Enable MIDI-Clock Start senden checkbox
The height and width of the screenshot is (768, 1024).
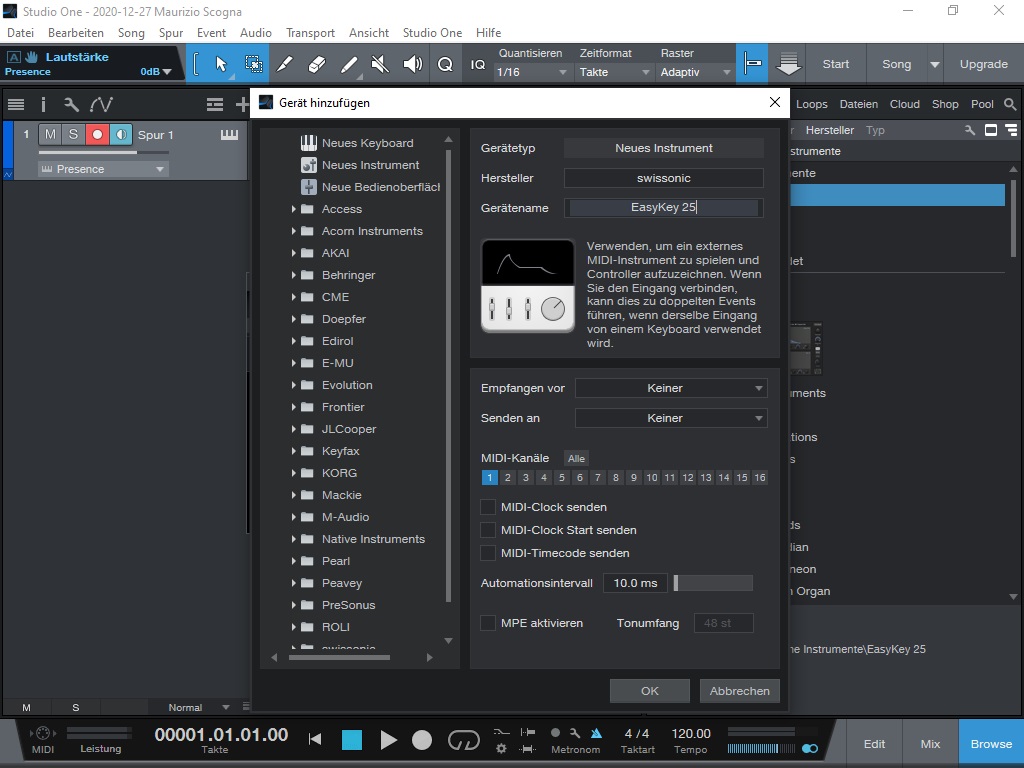pyautogui.click(x=488, y=530)
